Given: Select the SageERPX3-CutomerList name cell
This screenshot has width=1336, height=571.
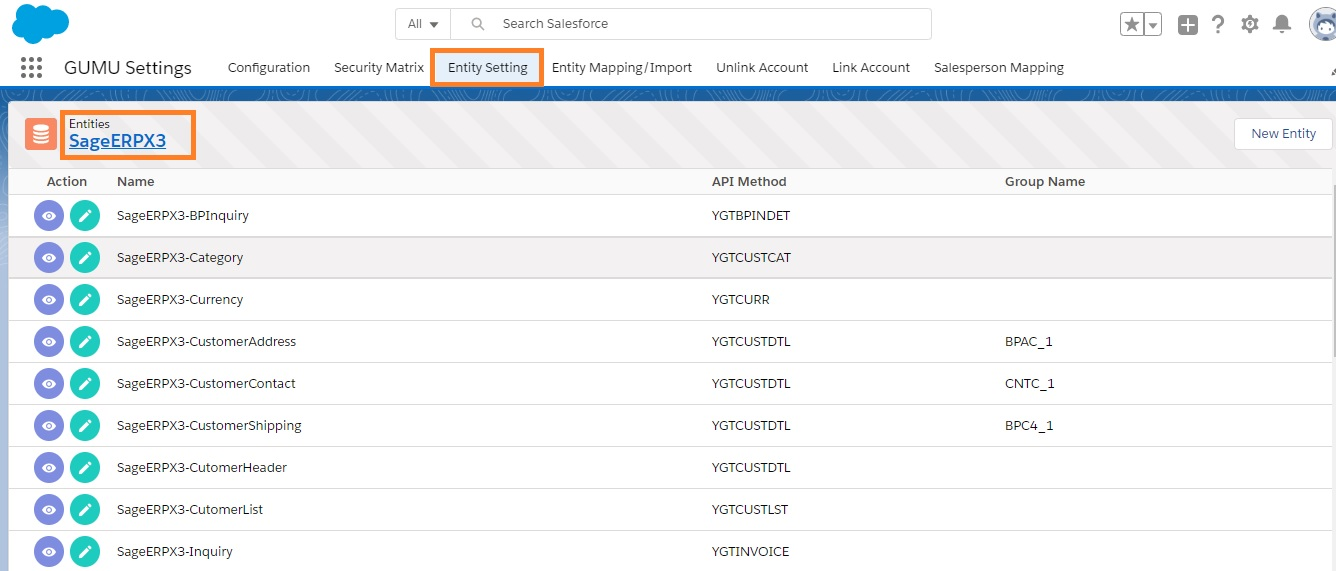Looking at the screenshot, I should (190, 509).
